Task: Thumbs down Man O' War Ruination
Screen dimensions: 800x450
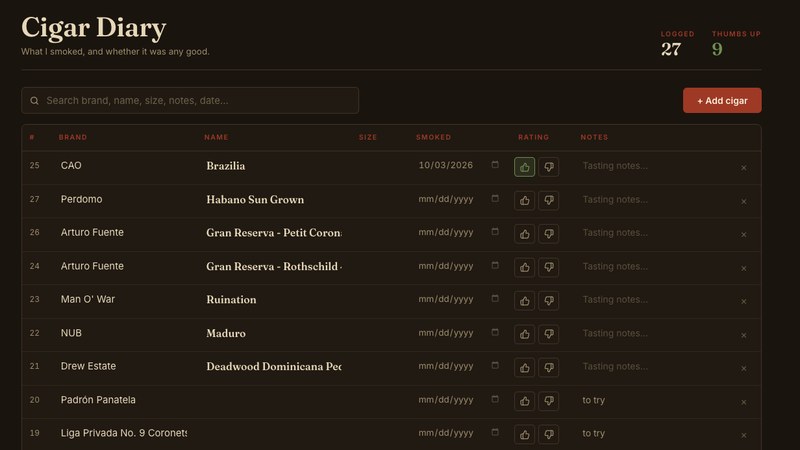Action: pyautogui.click(x=548, y=301)
